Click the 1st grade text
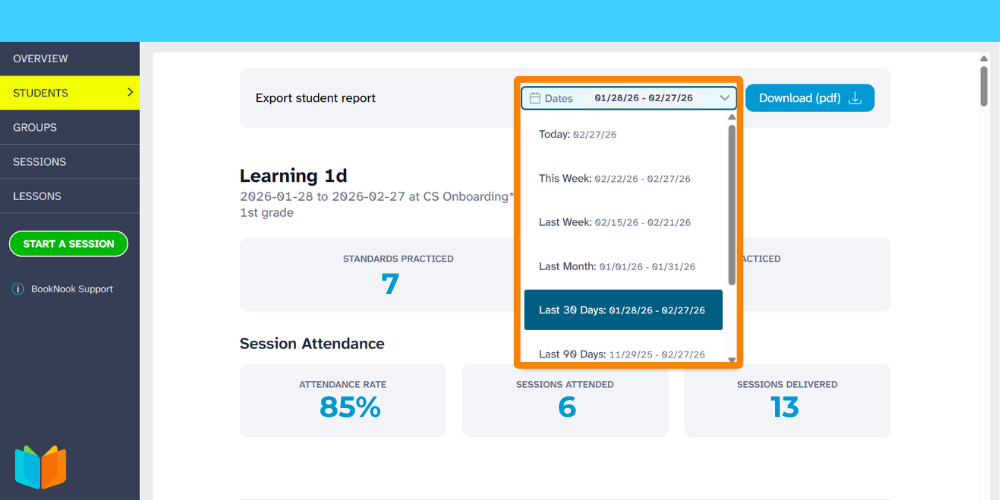This screenshot has height=500, width=1000. click(267, 213)
